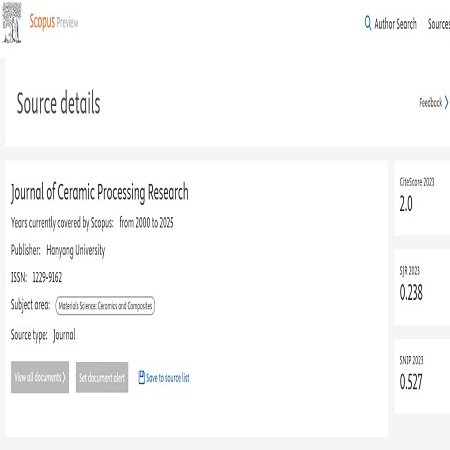Click the SNIP 2023 value 0.527

411,382
